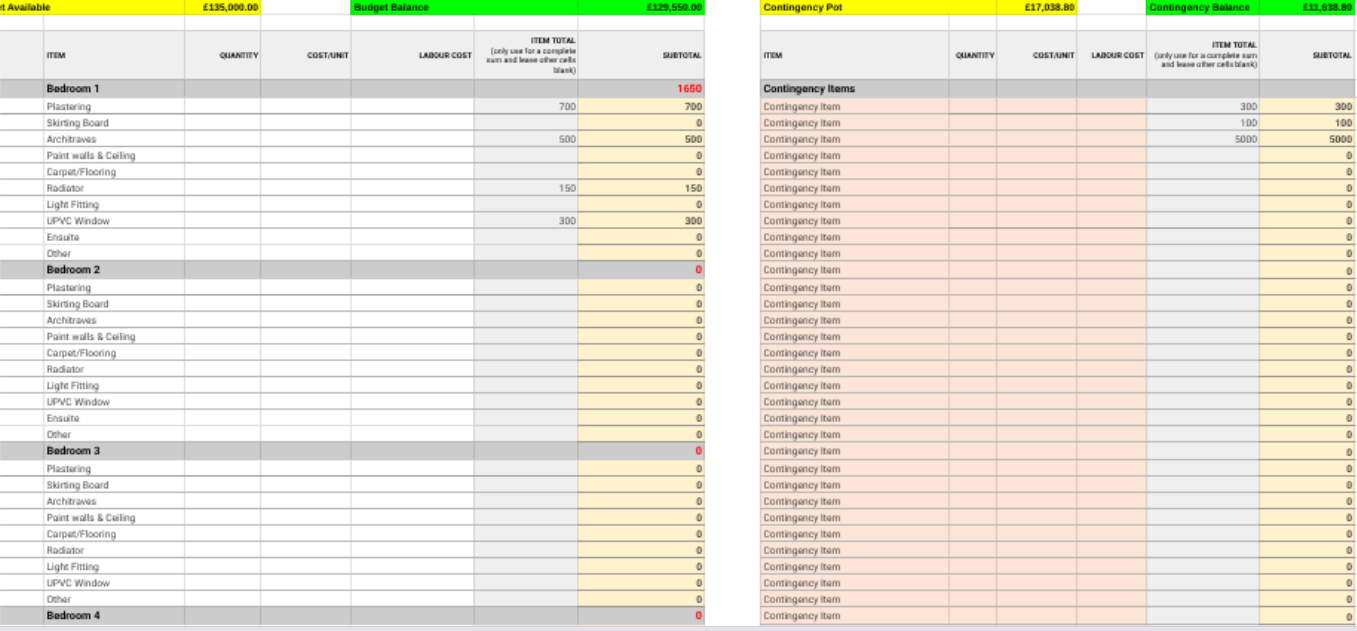The width and height of the screenshot is (1357, 631).
Task: Select the Skirting Board row under Bedroom 1
Action: coord(77,123)
